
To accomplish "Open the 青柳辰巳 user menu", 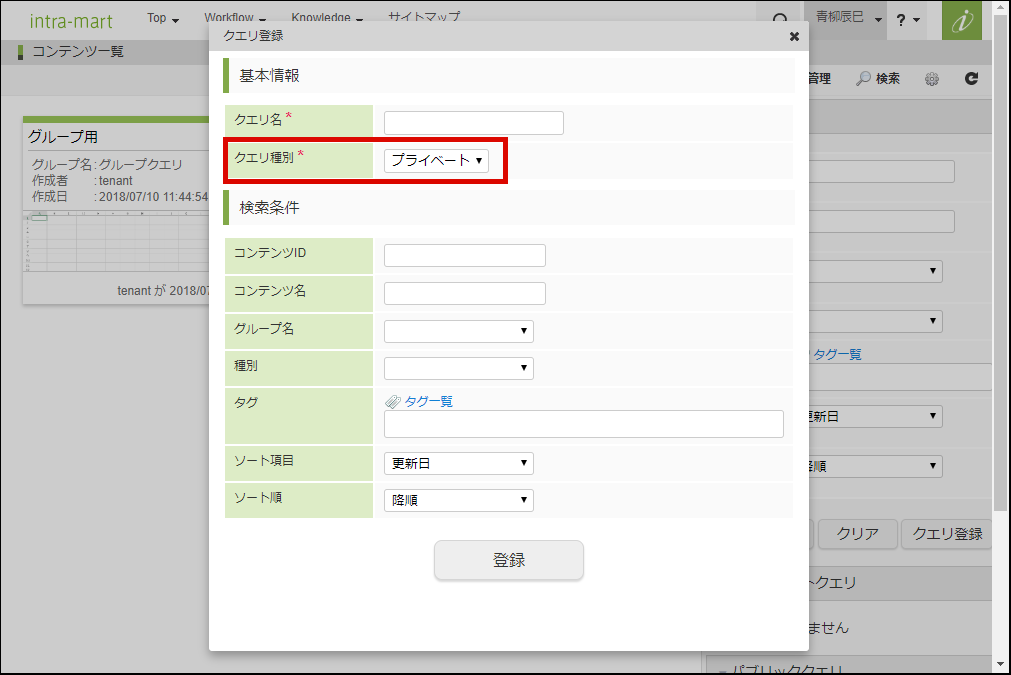I will point(848,18).
